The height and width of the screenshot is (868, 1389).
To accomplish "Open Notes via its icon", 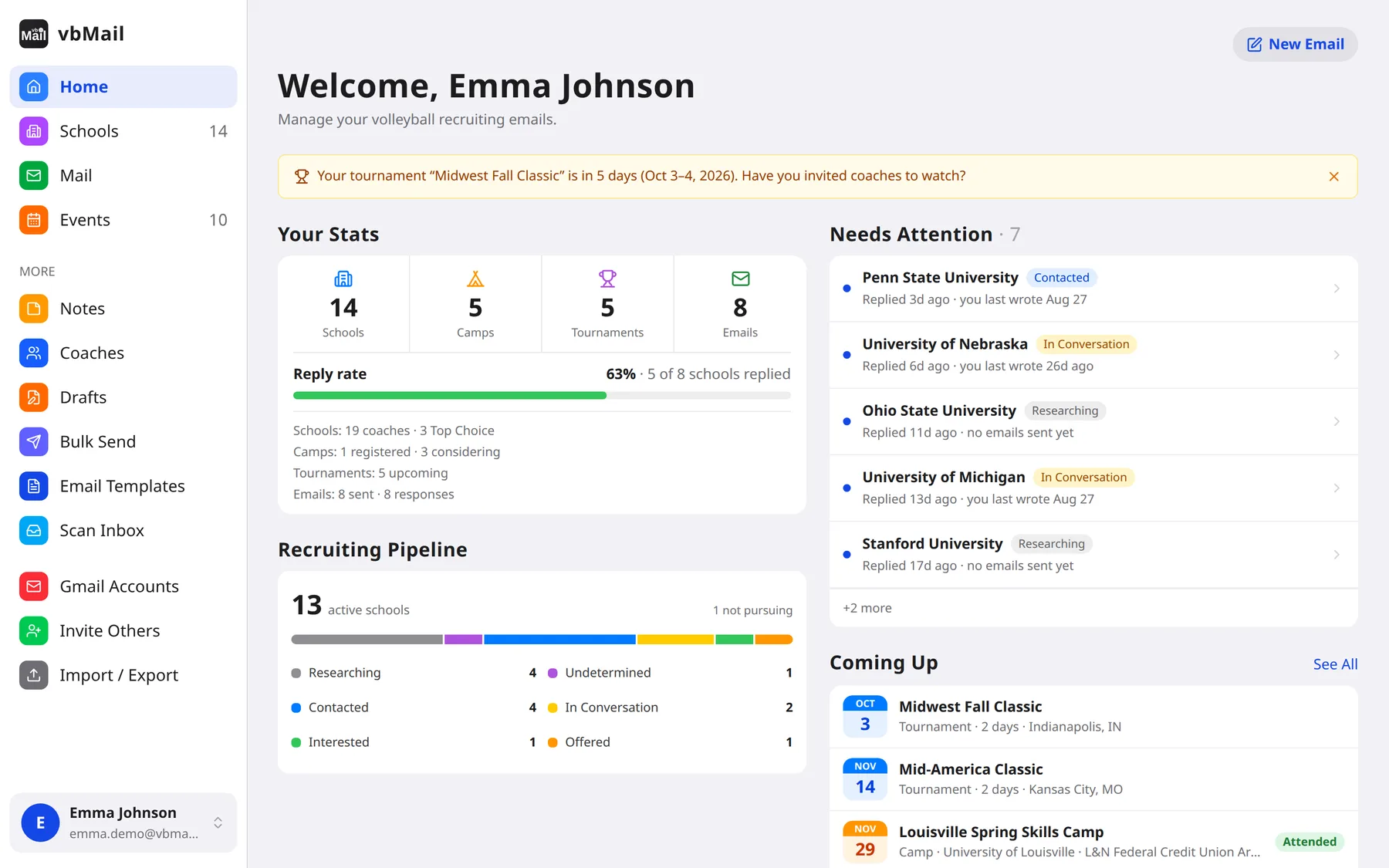I will coord(34,309).
